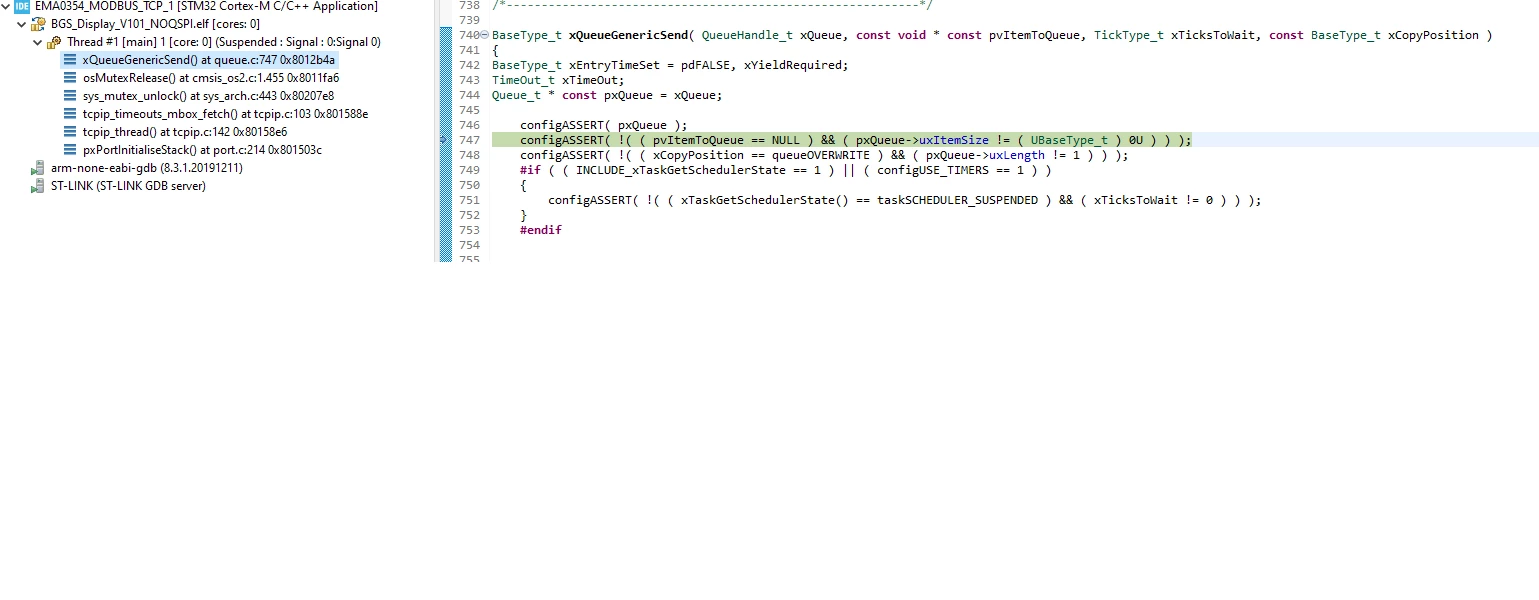Screen dimensions: 1539x600
Task: Collapse the EMA0354_MODBUS_TCP_1 launch node
Action: 6,6
